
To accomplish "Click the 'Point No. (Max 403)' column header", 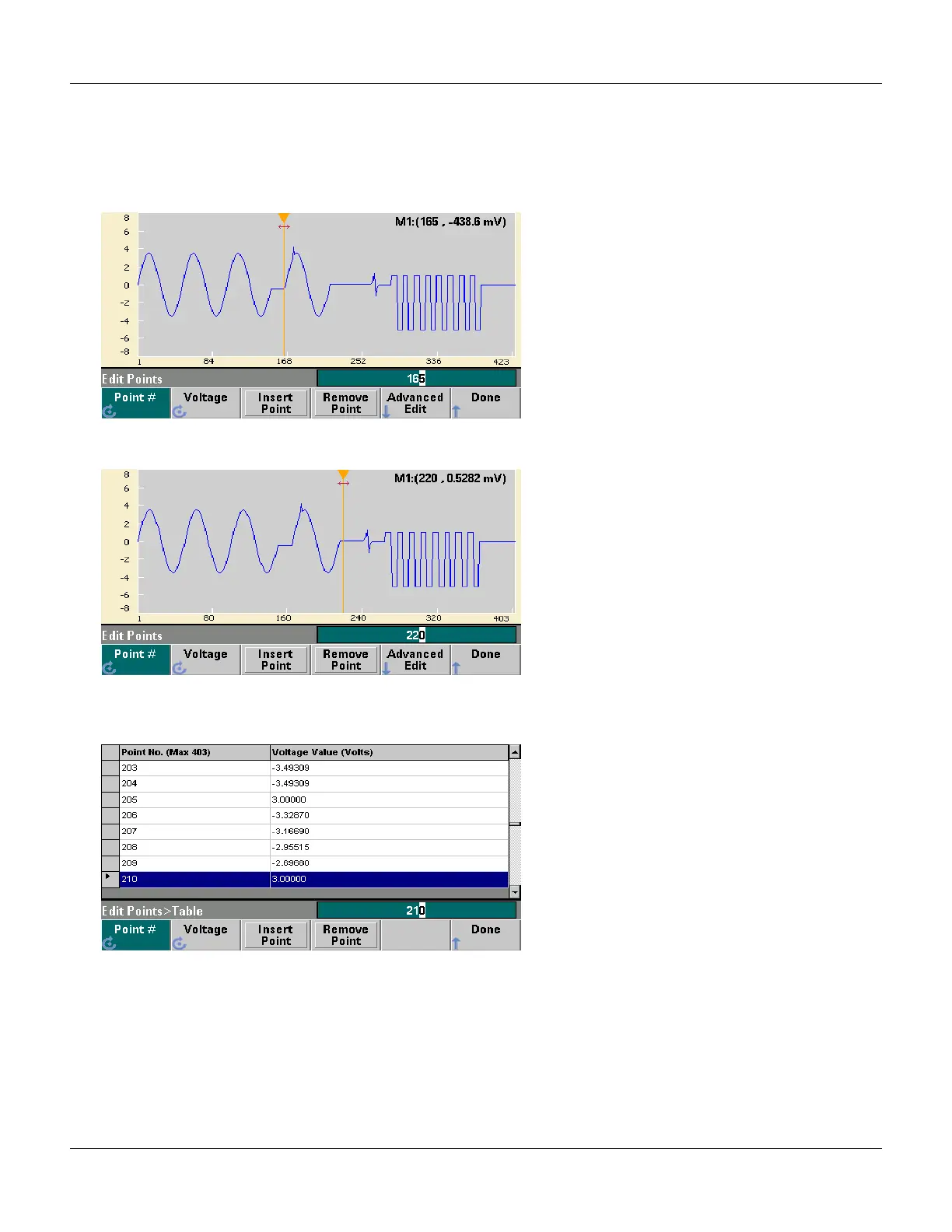I will (x=194, y=752).
